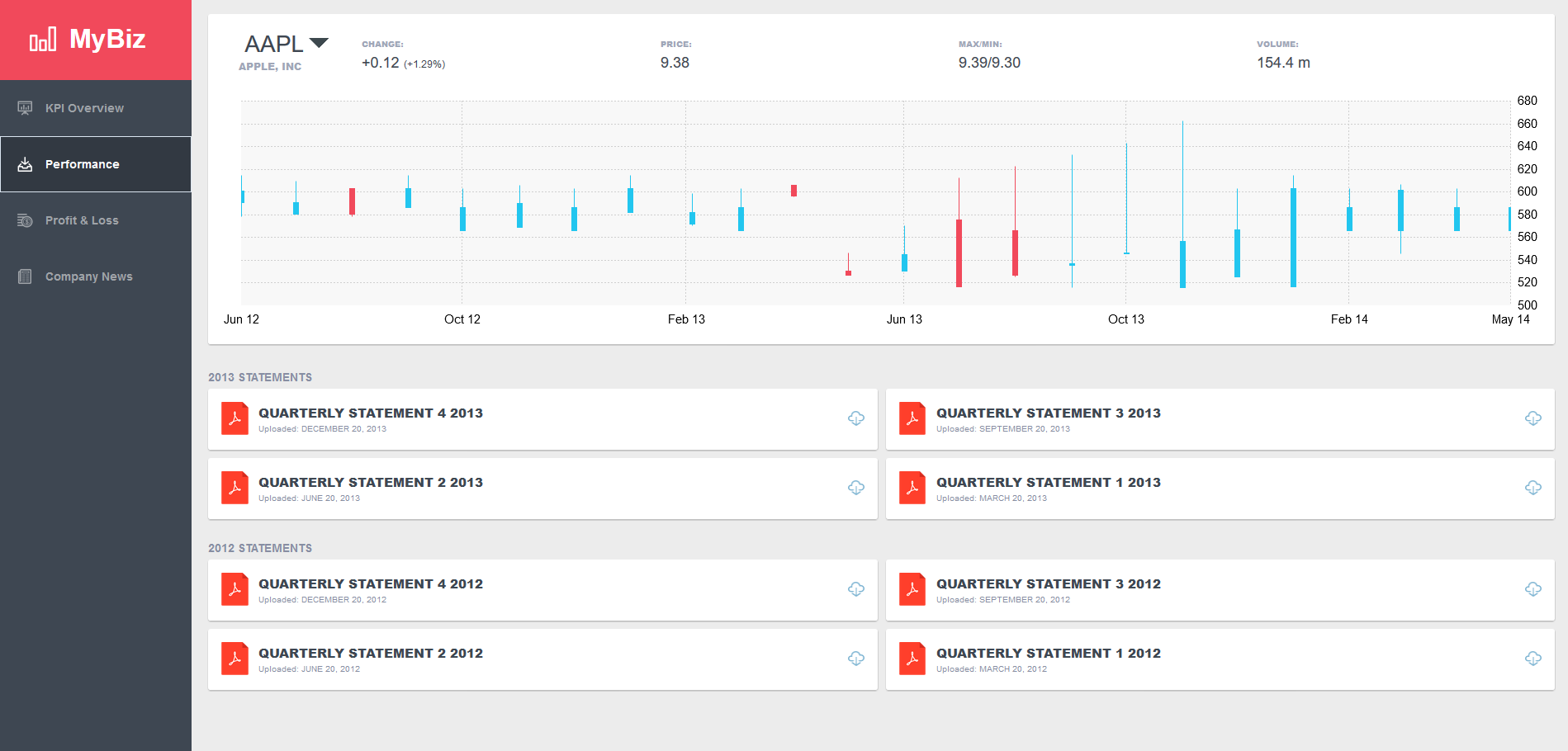Go to Profit & Loss section

pyautogui.click(x=96, y=220)
